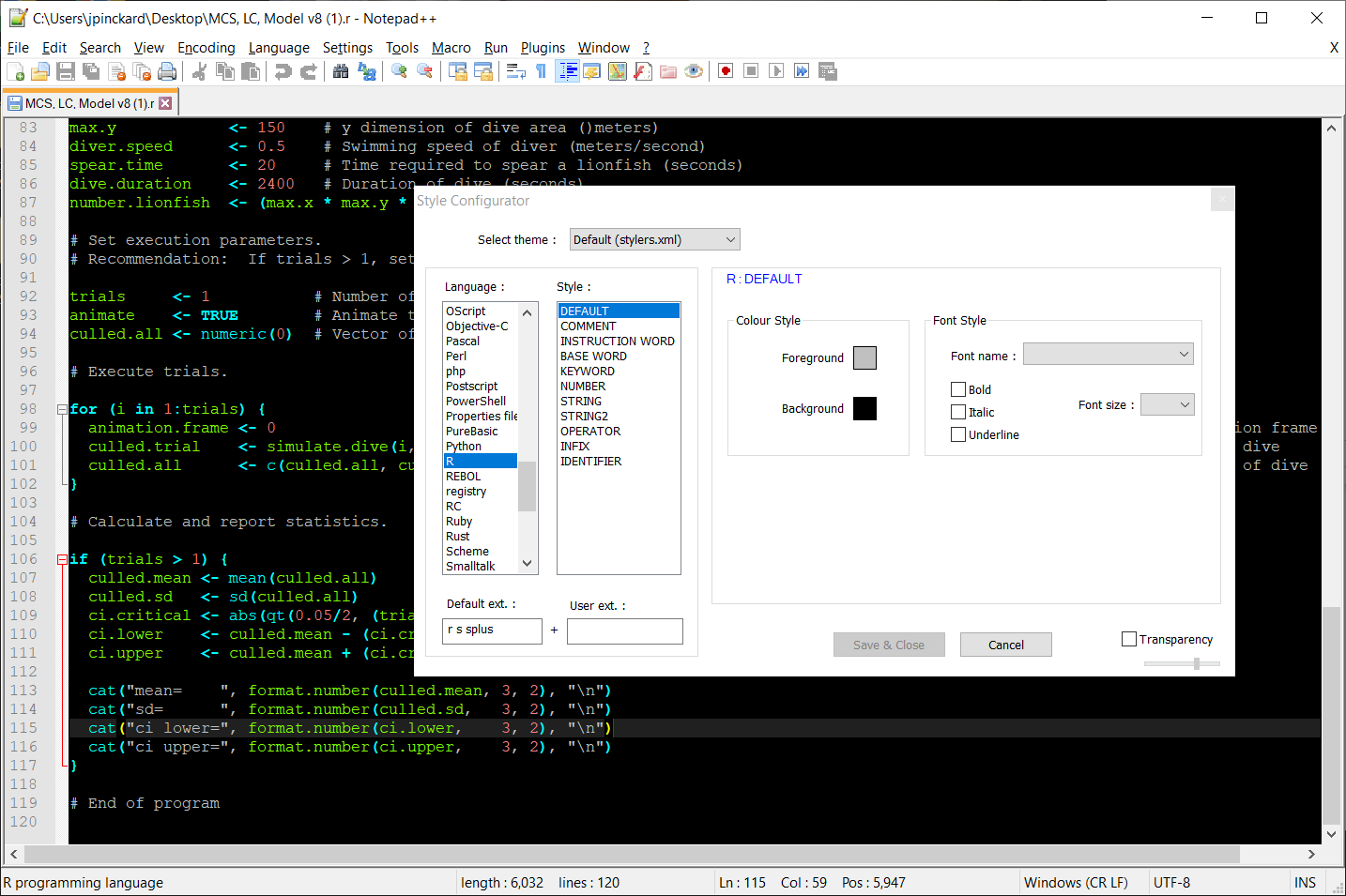The height and width of the screenshot is (896, 1346).
Task: Open the Language menu
Action: tap(279, 48)
